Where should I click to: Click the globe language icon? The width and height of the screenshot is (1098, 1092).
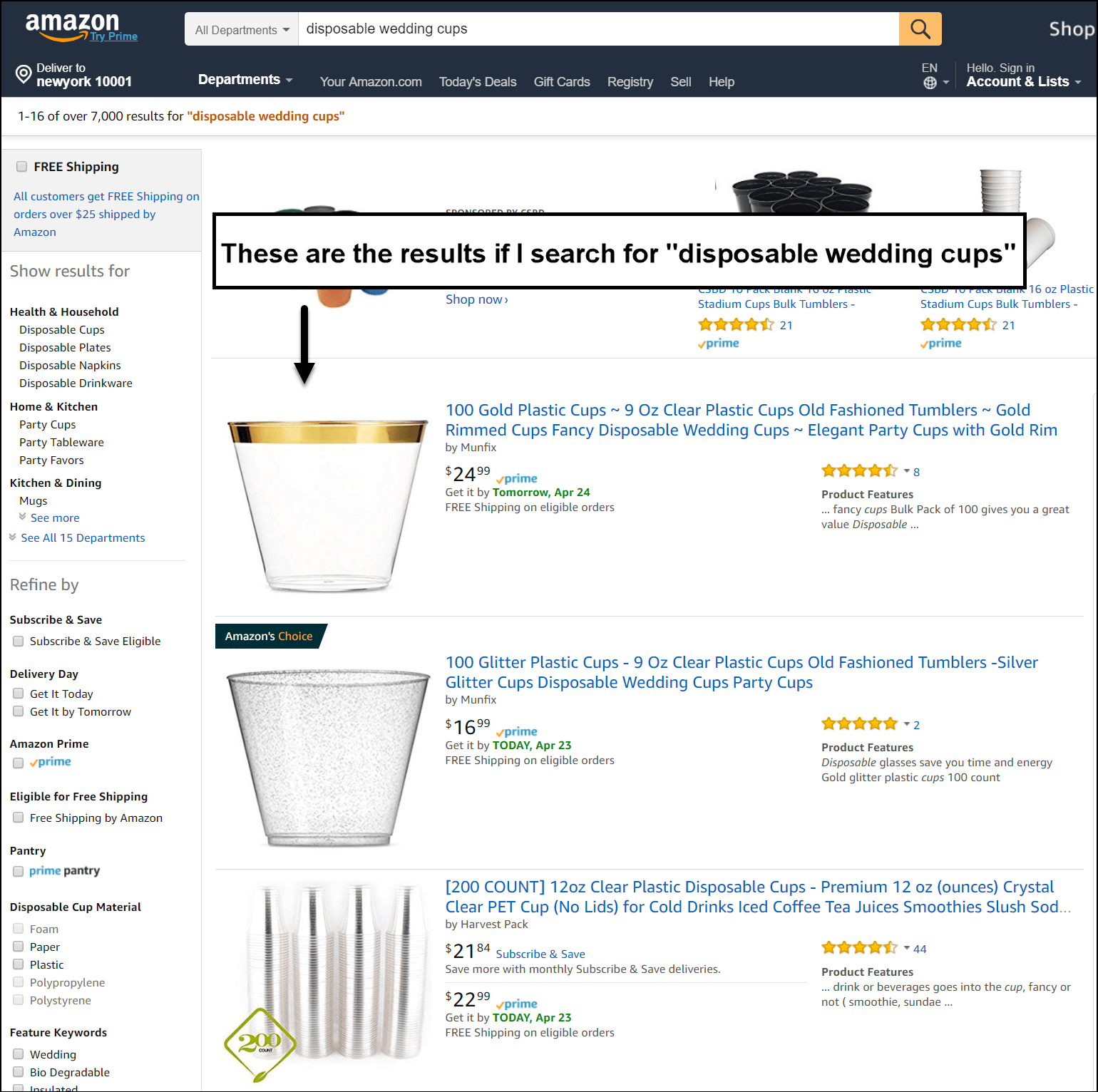point(930,83)
